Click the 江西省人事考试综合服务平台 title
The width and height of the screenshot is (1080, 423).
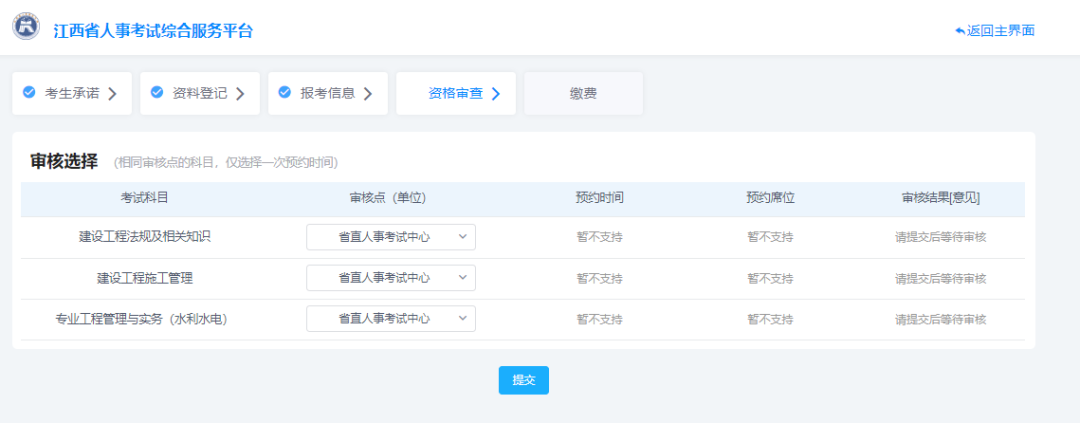(x=154, y=31)
